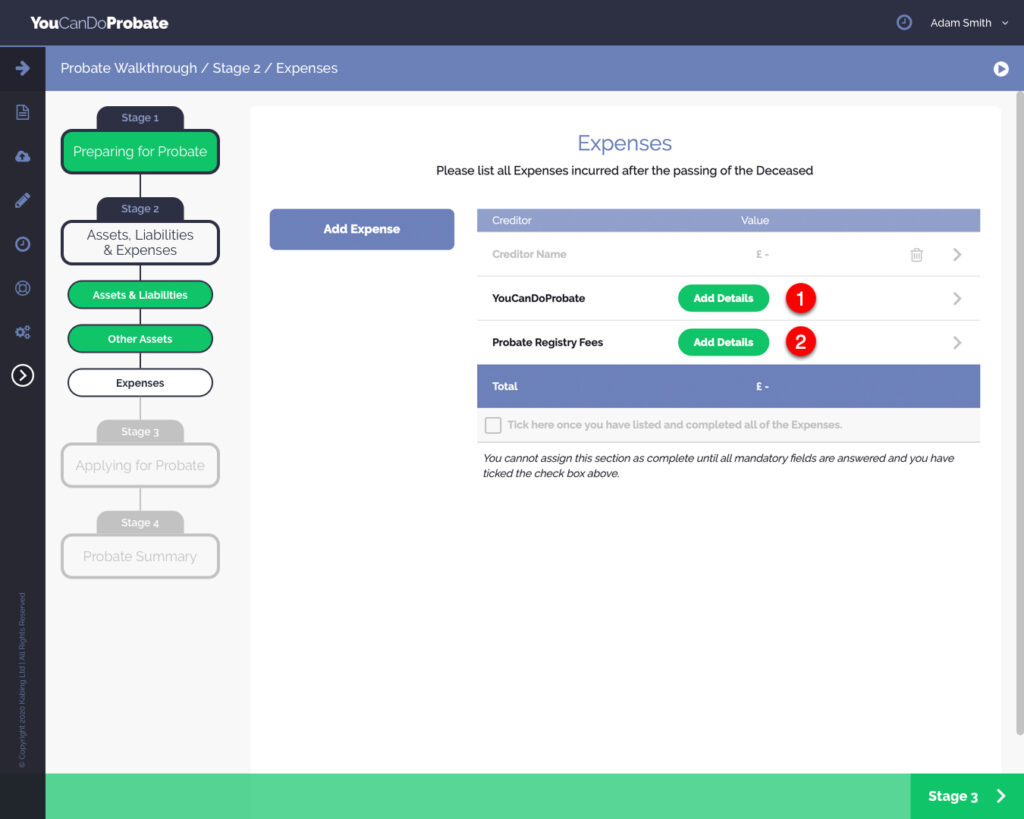1024x819 pixels.
Task: Delete the Creditor Name row using trash icon
Action: (916, 255)
